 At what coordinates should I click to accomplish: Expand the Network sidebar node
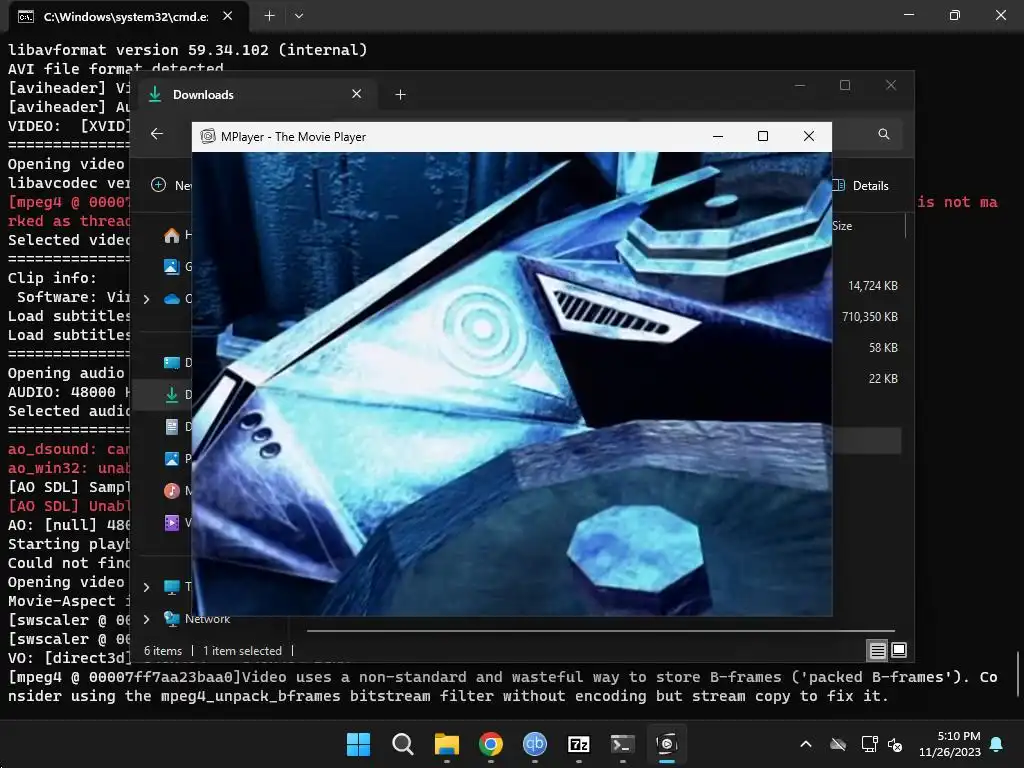[146, 619]
